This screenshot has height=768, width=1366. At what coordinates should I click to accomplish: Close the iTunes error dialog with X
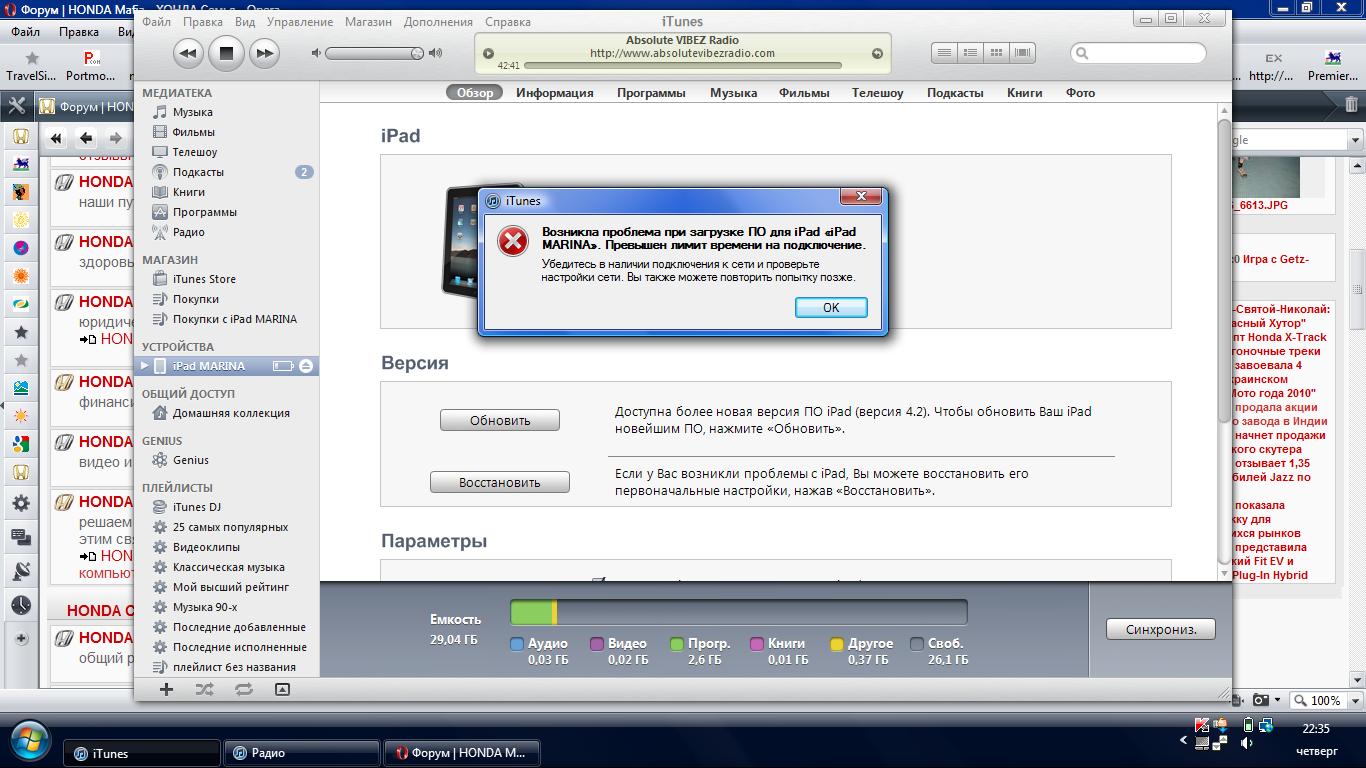tap(860, 196)
